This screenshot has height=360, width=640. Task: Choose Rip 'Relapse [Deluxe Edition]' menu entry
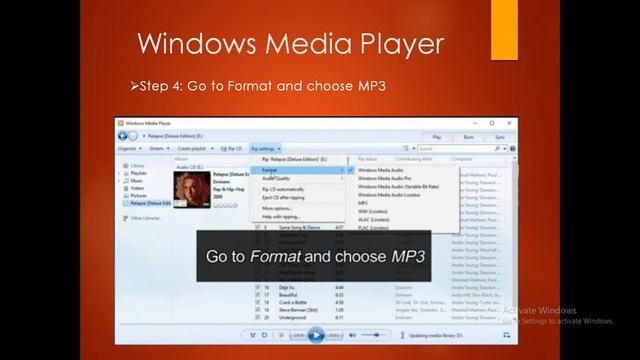298,159
